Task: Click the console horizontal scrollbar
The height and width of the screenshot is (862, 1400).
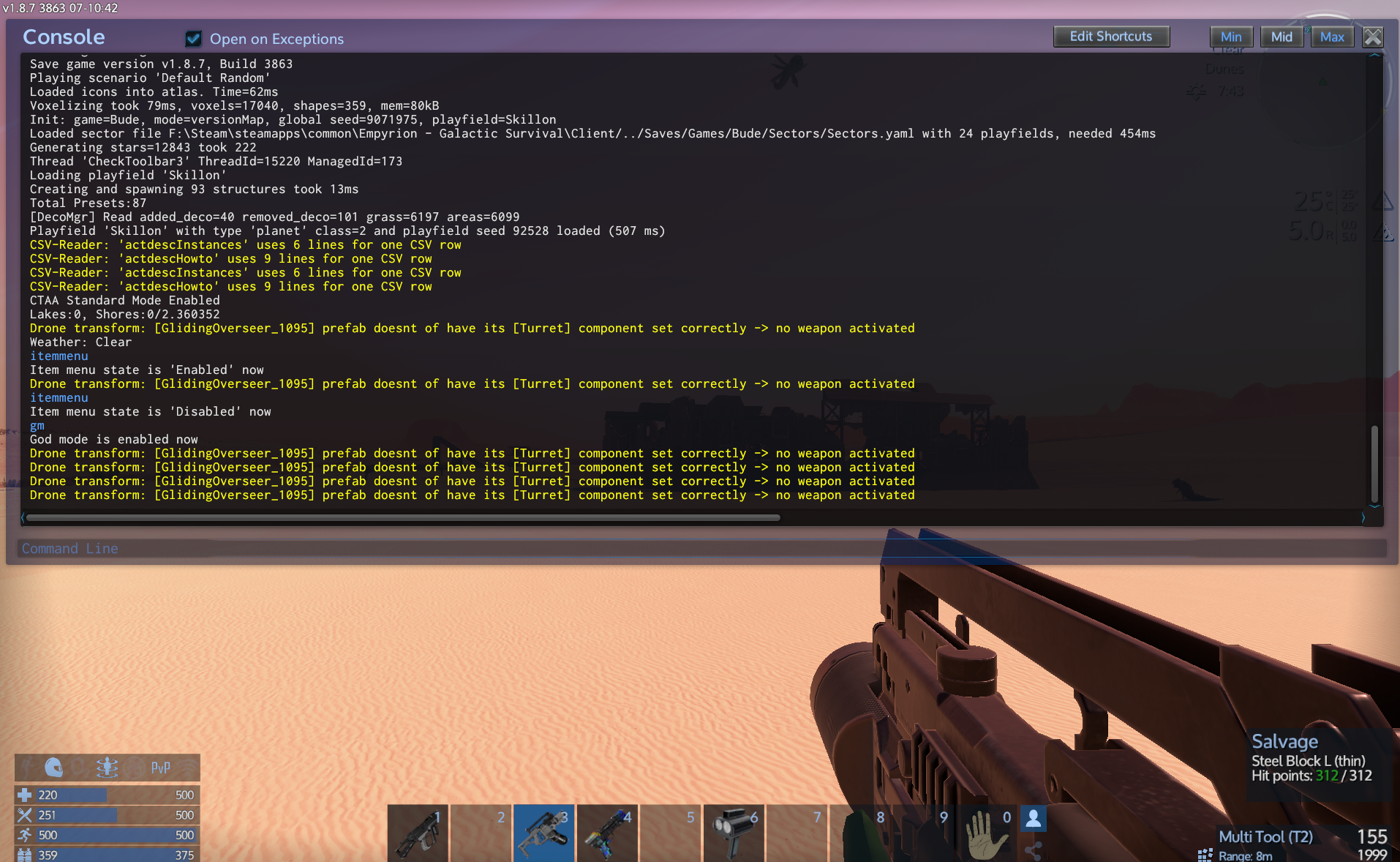Action: click(x=403, y=517)
